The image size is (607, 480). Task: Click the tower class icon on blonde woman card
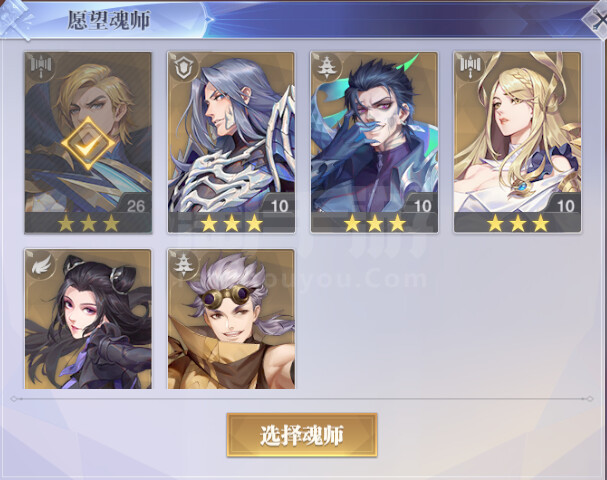pos(469,66)
